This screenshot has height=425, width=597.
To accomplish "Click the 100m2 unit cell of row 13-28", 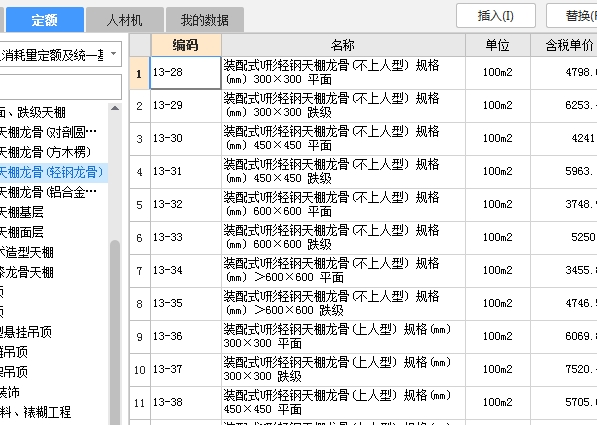I will [498, 73].
